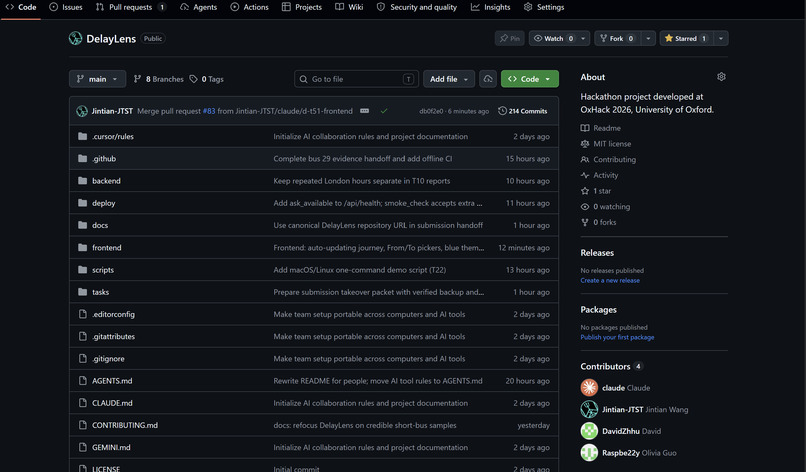Image resolution: width=806 pixels, height=472 pixels.
Task: Switch to Pull requests tab
Action: point(131,7)
